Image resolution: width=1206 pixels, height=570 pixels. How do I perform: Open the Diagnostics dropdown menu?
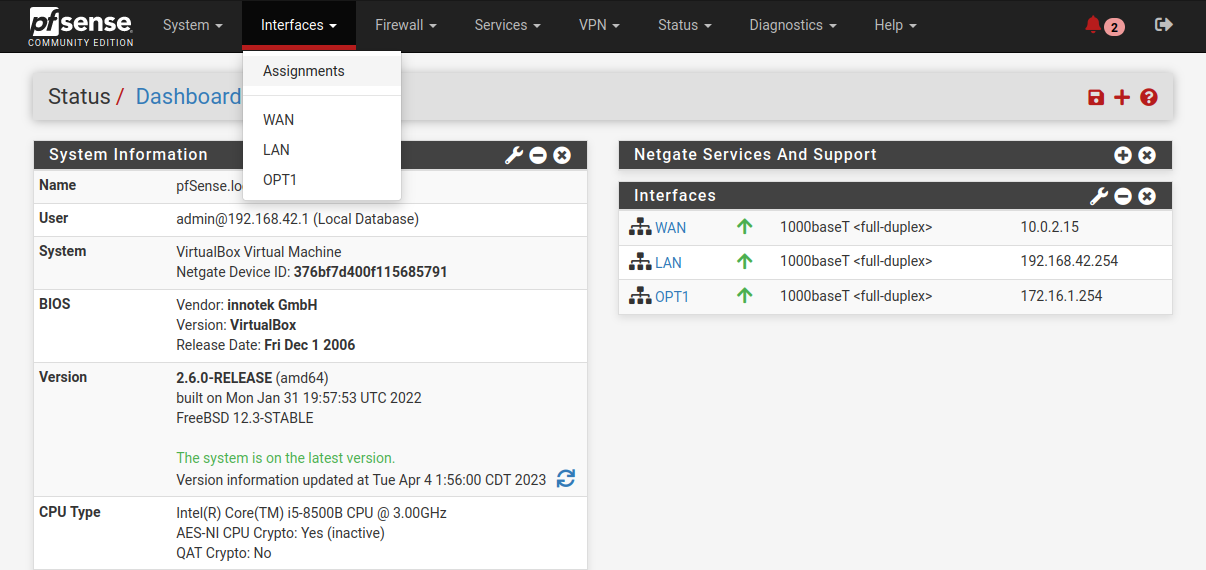click(x=793, y=25)
